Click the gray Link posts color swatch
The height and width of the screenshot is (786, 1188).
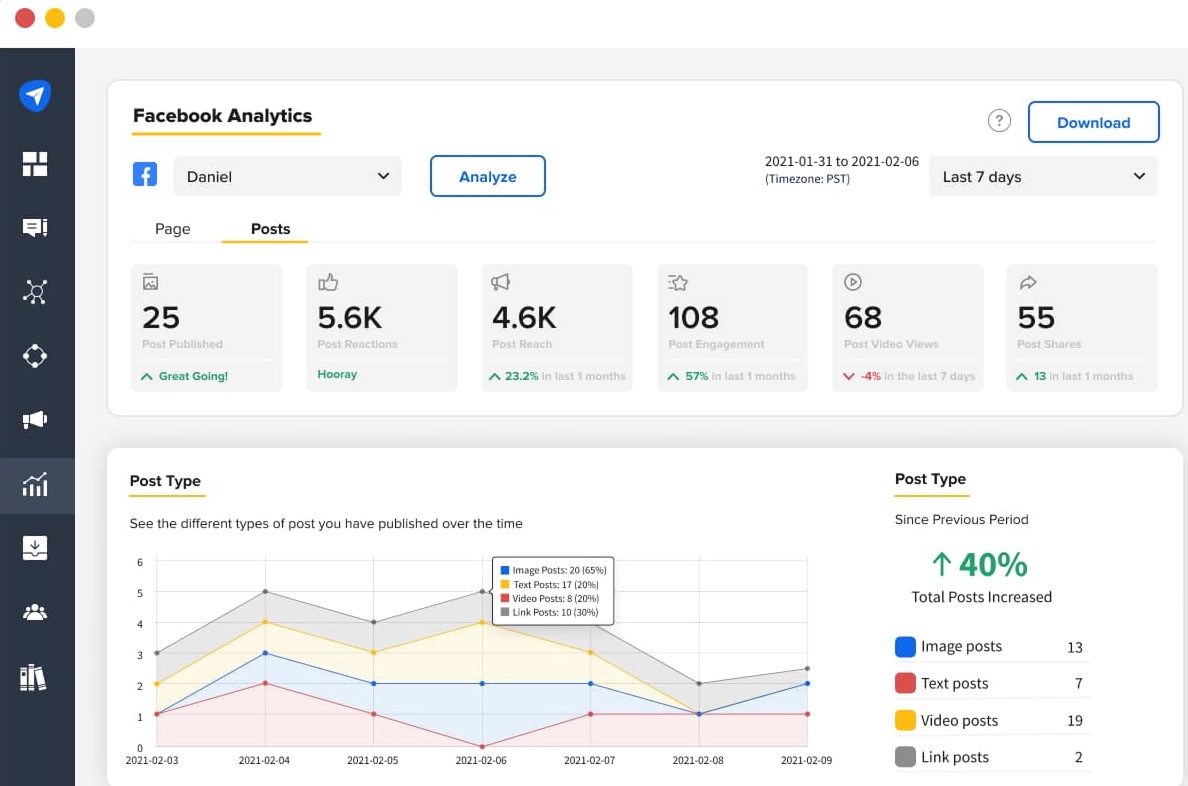(x=905, y=756)
